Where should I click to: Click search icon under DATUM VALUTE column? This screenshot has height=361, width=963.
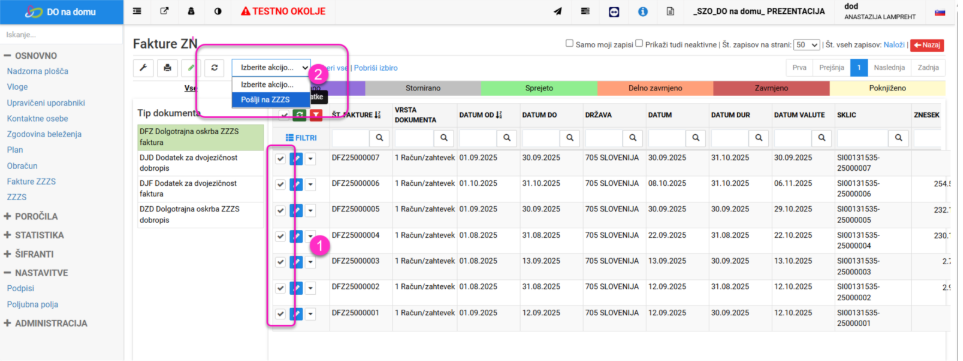(x=822, y=138)
